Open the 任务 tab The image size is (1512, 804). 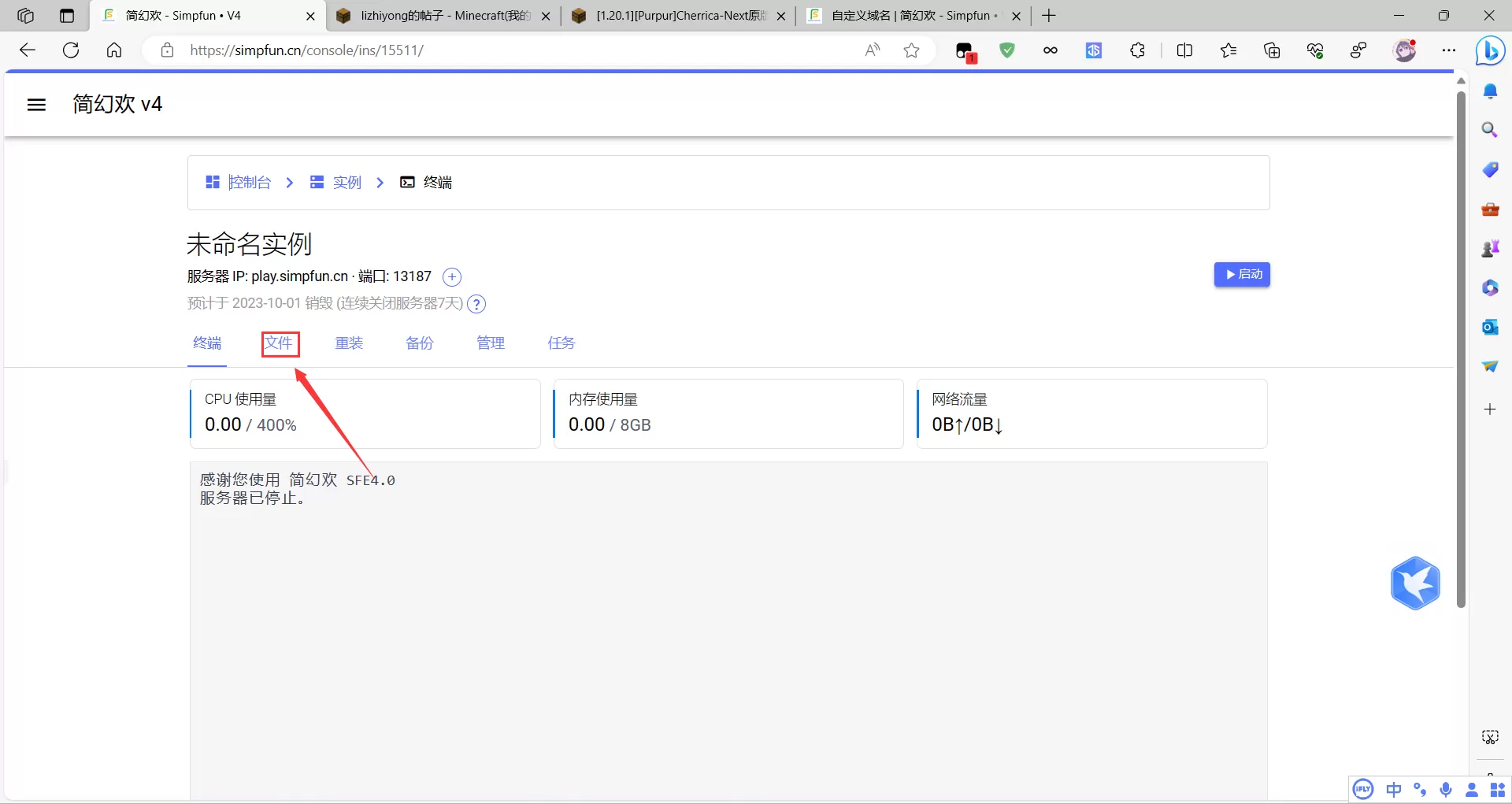(561, 343)
